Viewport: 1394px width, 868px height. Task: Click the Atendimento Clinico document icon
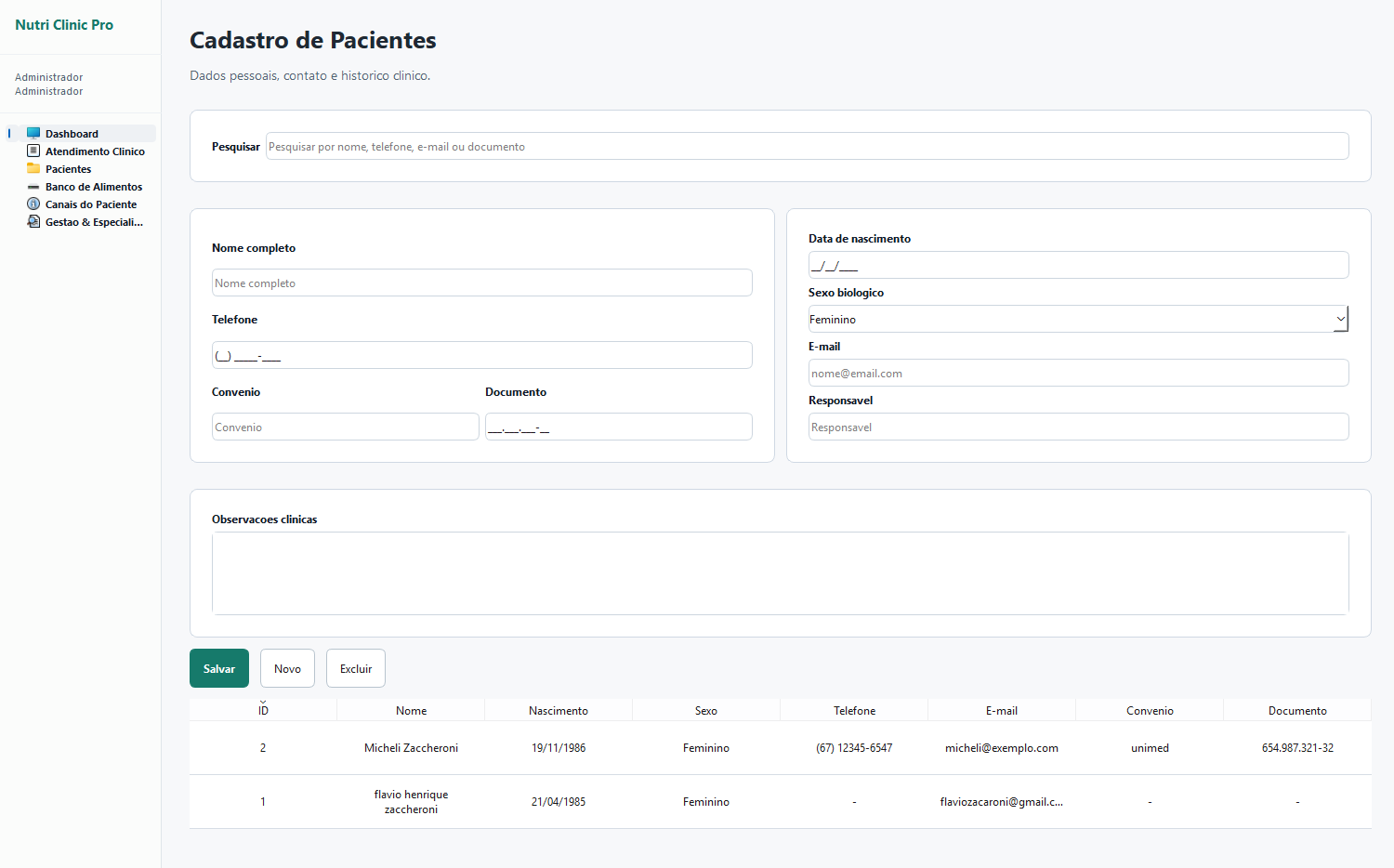(x=33, y=151)
